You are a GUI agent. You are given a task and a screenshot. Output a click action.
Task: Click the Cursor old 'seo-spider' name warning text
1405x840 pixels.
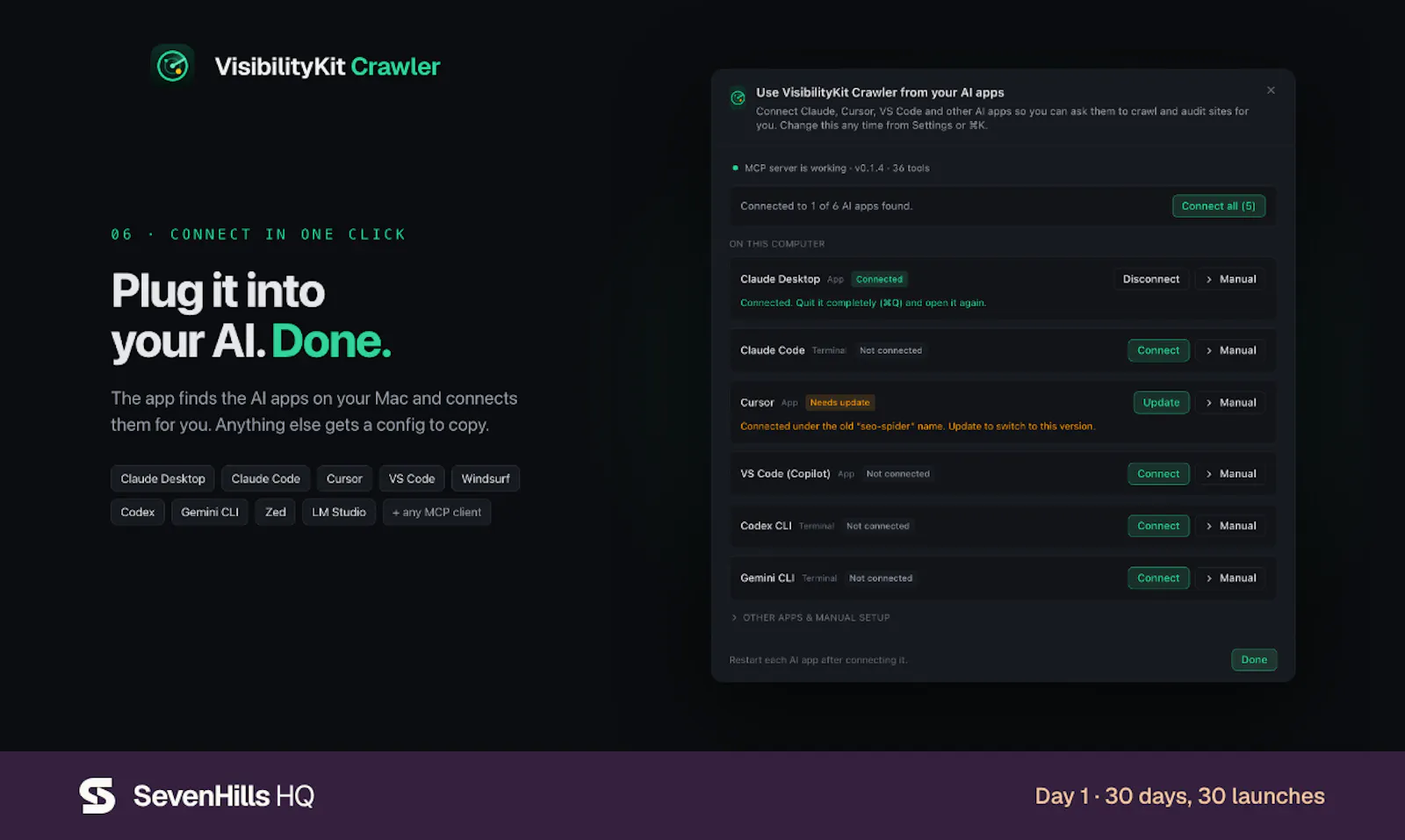(x=918, y=427)
